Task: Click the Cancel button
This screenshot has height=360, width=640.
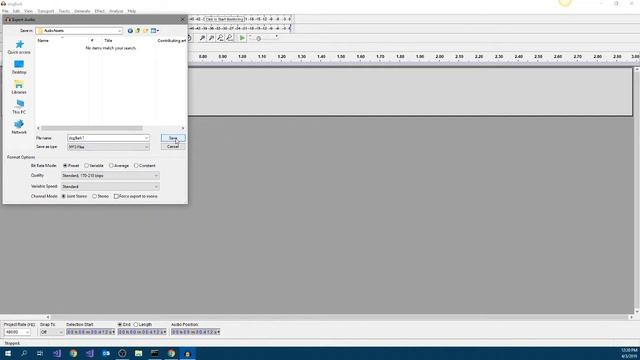Action: click(173, 147)
